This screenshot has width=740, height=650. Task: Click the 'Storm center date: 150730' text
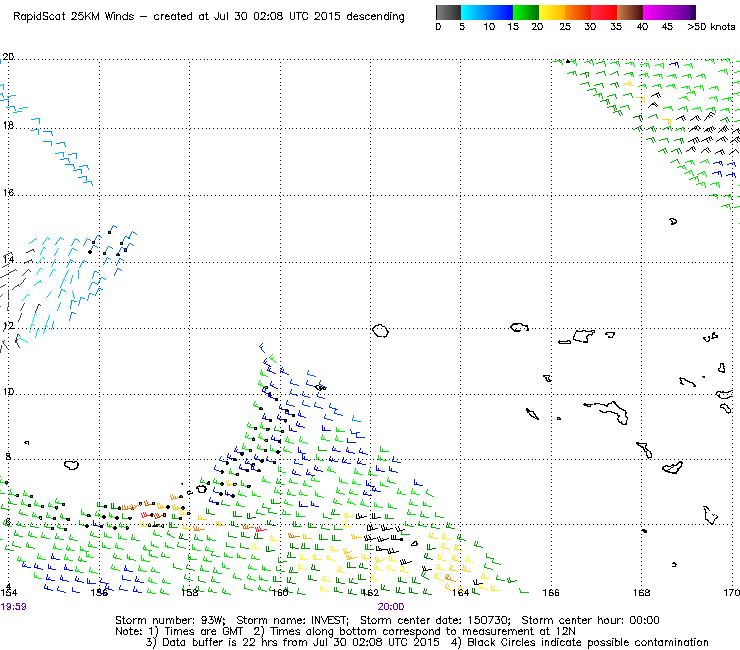coord(435,620)
